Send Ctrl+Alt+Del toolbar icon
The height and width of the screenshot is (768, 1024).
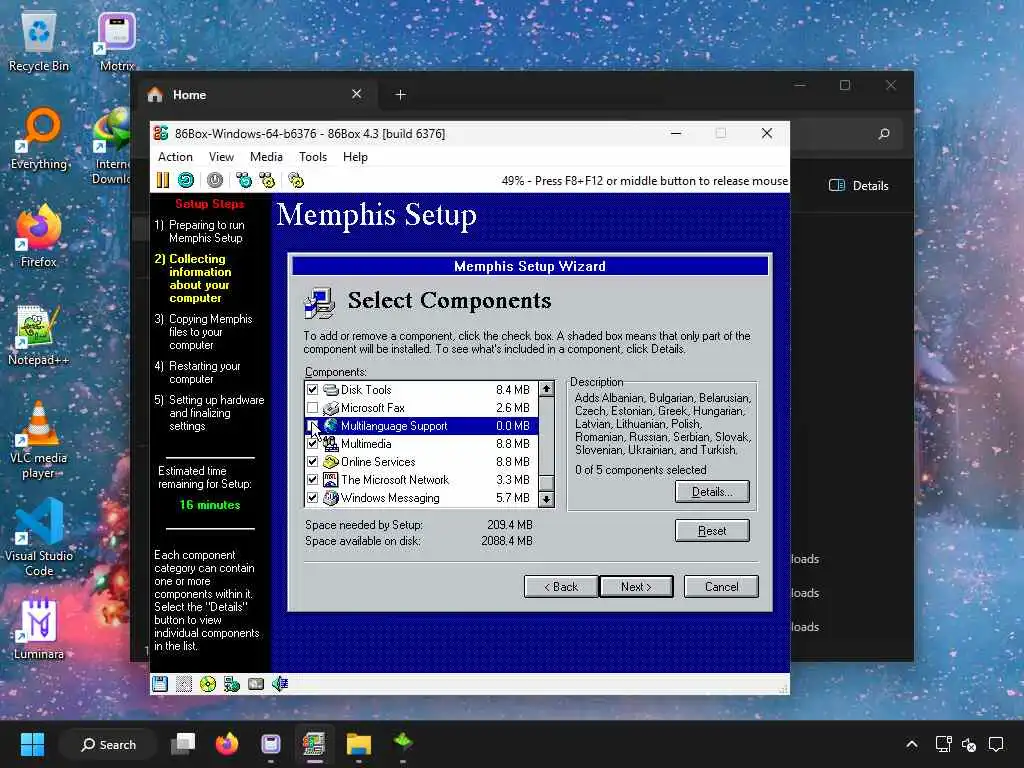(244, 180)
